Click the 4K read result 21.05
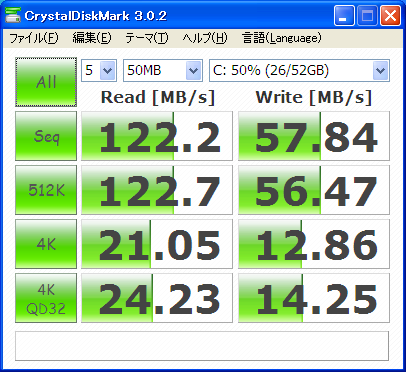Viewport: 406px width, 372px height. point(157,244)
